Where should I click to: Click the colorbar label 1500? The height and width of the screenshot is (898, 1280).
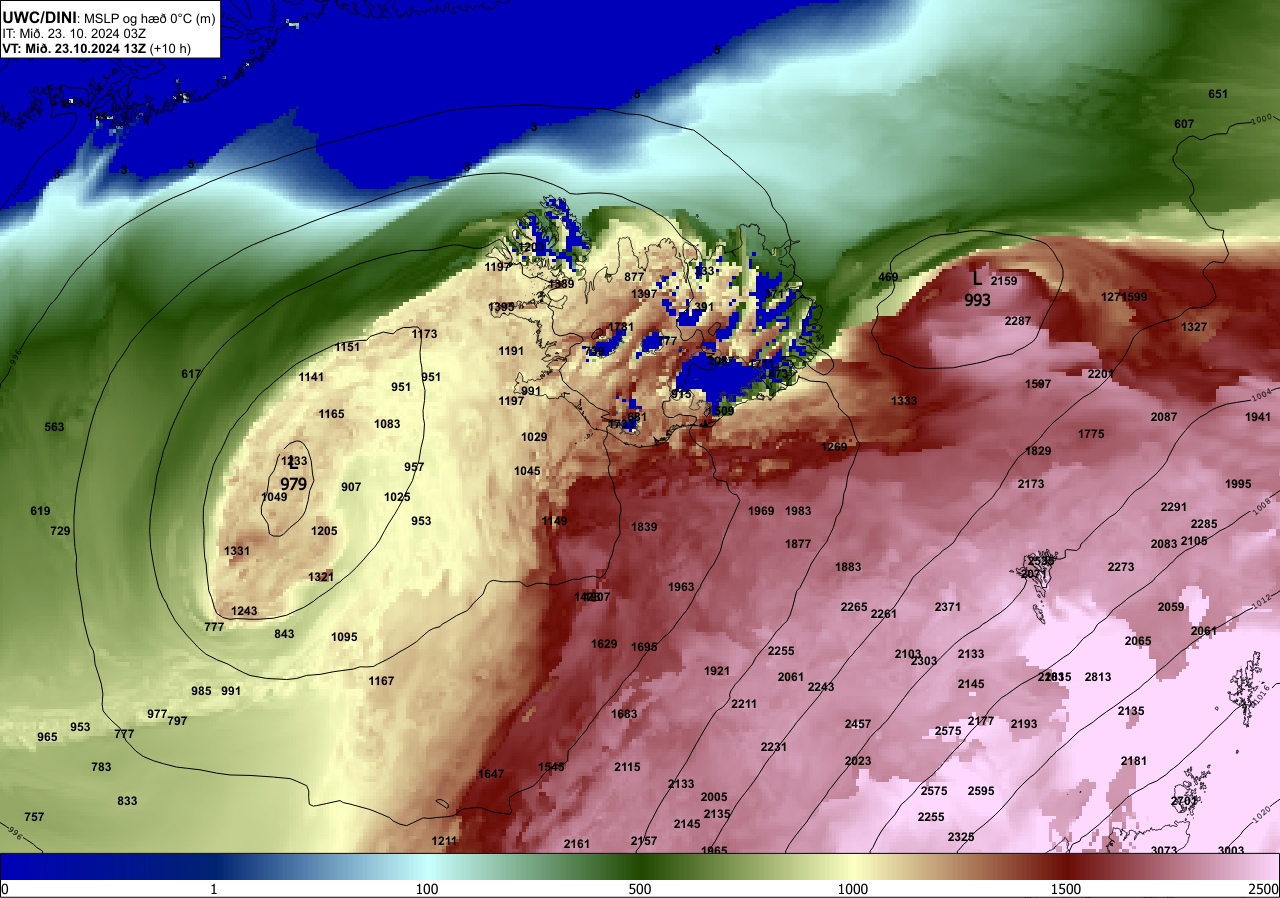[1065, 889]
